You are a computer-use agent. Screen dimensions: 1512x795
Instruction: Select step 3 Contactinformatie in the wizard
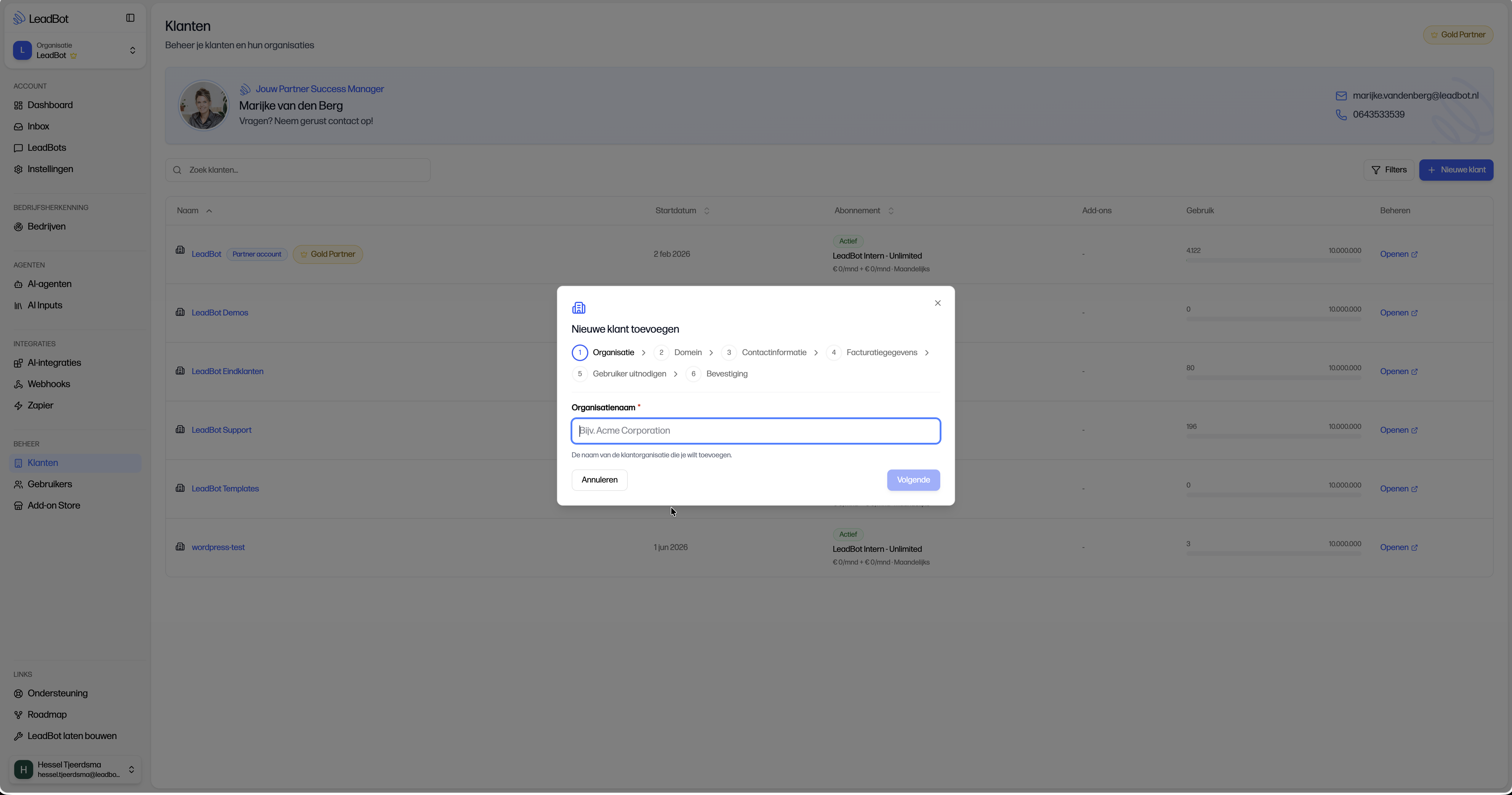coord(764,352)
